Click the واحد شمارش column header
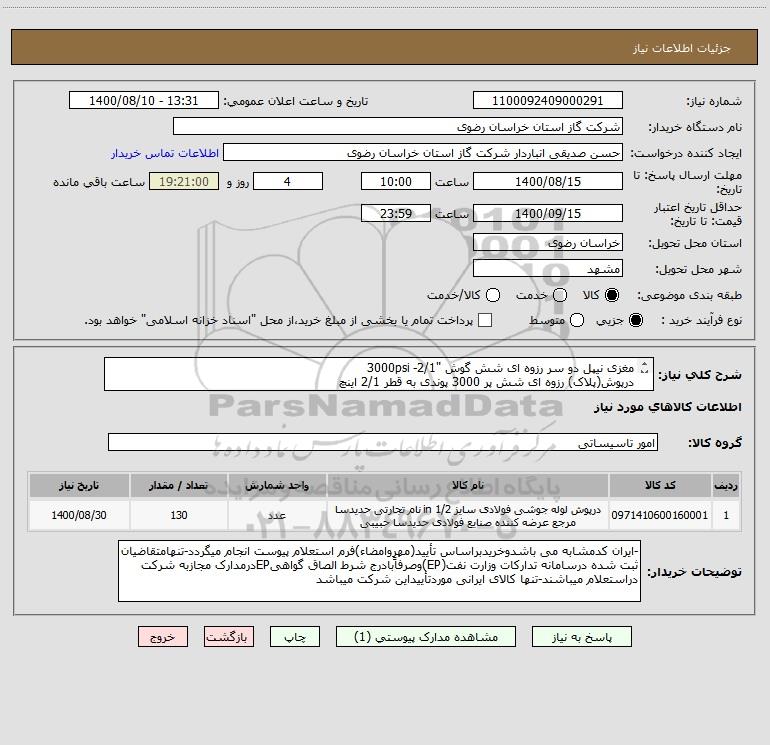Viewport: 770px width, 745px height. point(277,485)
